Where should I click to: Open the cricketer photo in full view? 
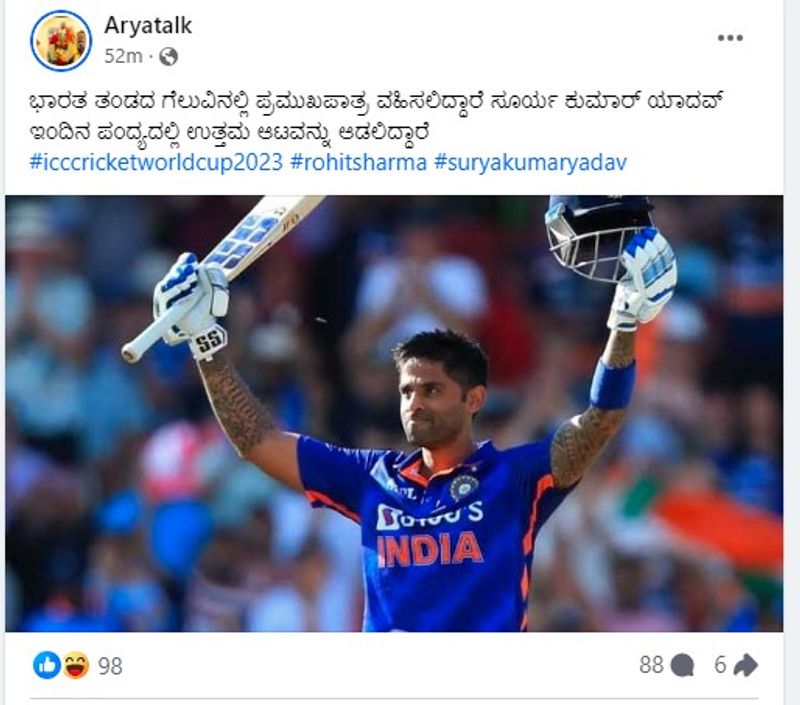coord(394,413)
